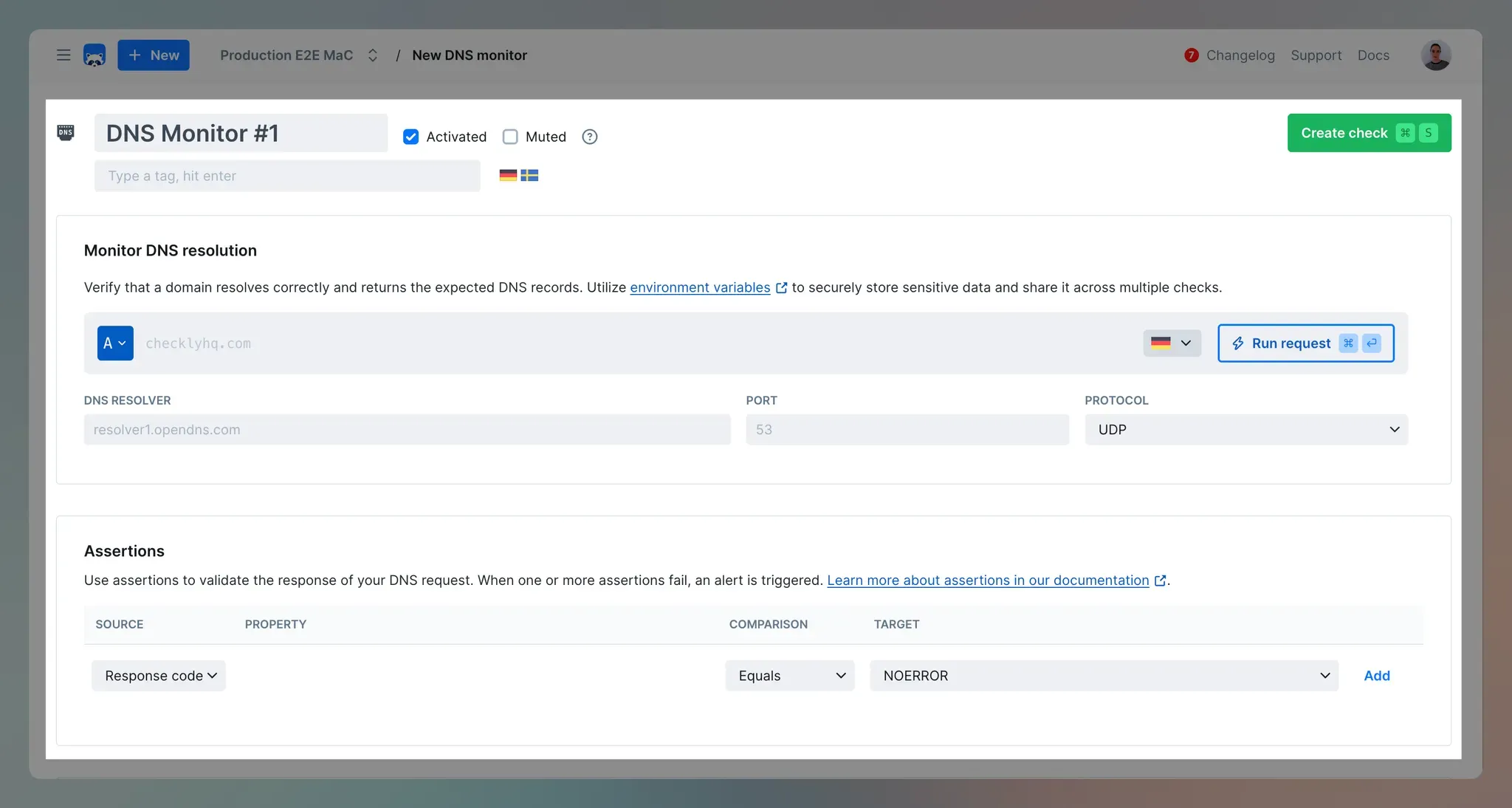Open the UDP protocol dropdown

point(1245,430)
